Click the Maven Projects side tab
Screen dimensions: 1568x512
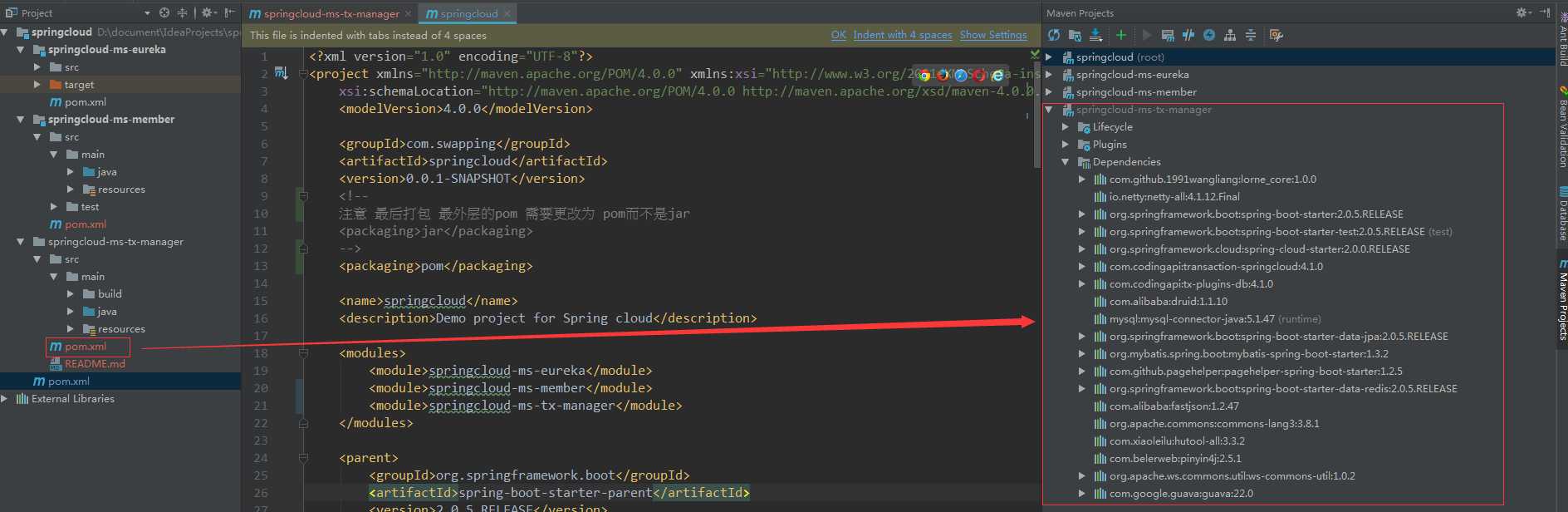1561,299
